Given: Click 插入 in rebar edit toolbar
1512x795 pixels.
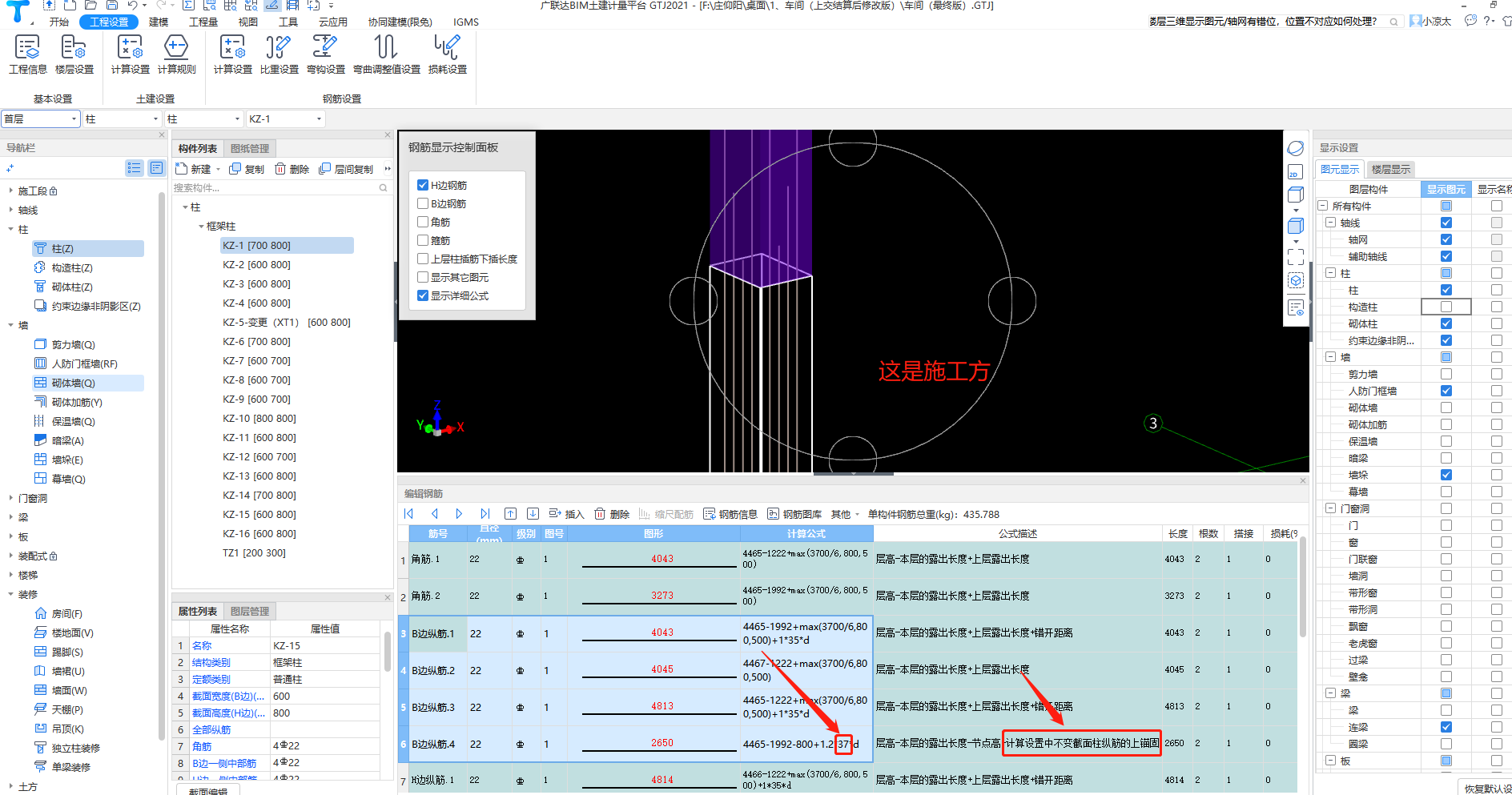Looking at the screenshot, I should click(567, 514).
